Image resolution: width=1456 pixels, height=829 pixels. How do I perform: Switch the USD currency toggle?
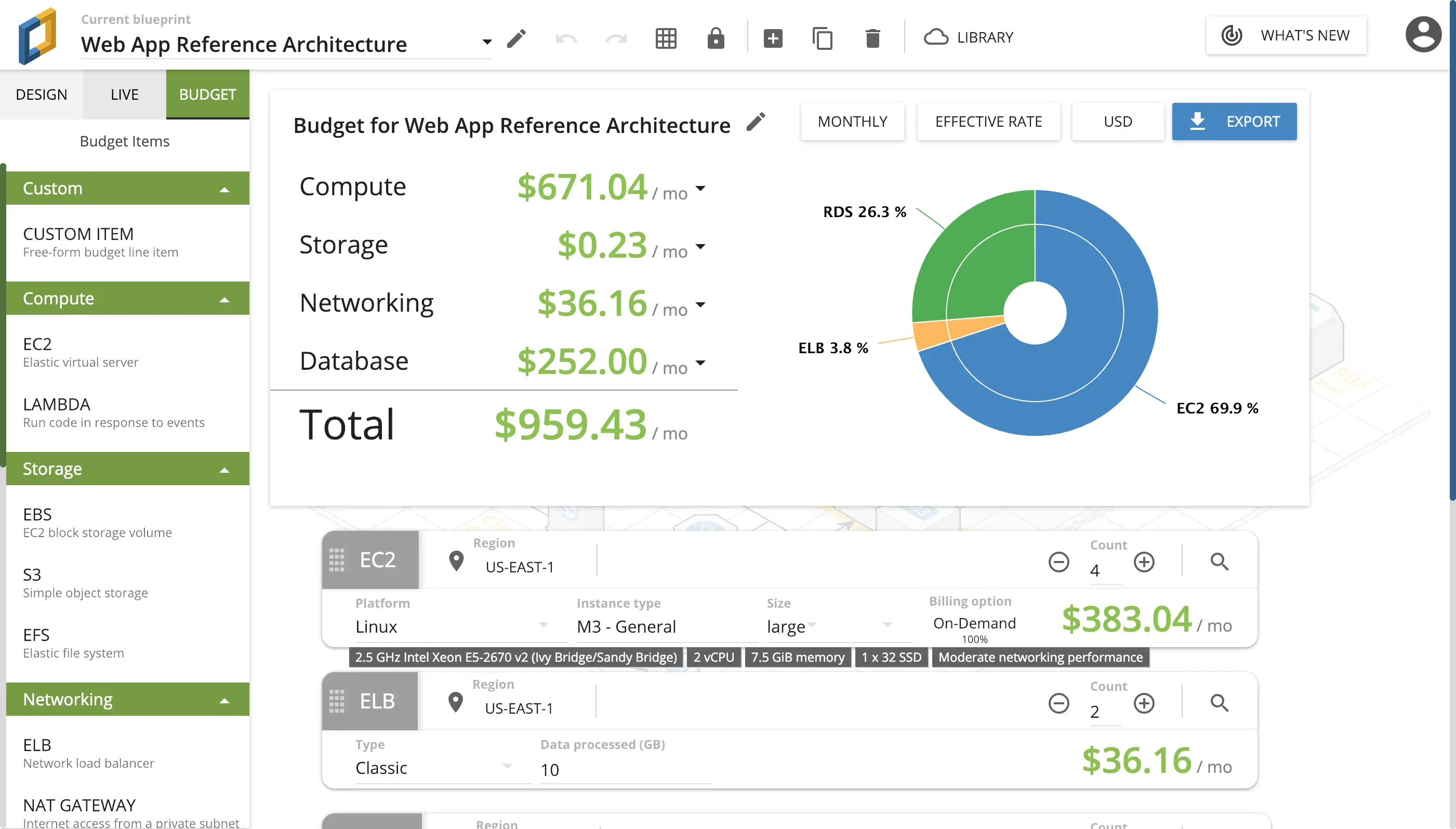click(x=1117, y=121)
